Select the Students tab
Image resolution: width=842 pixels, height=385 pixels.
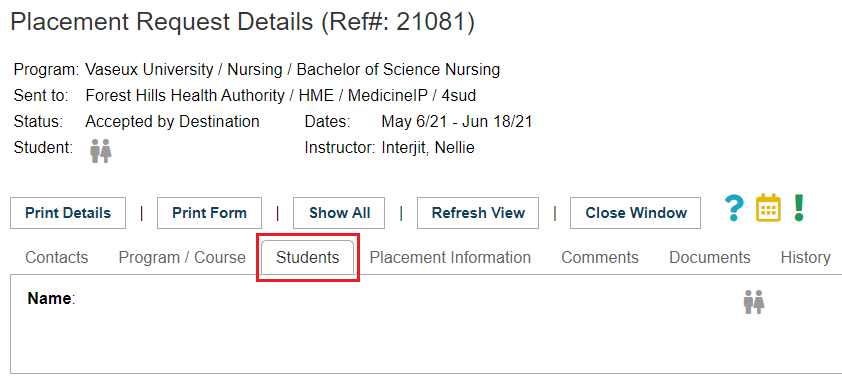coord(308,258)
